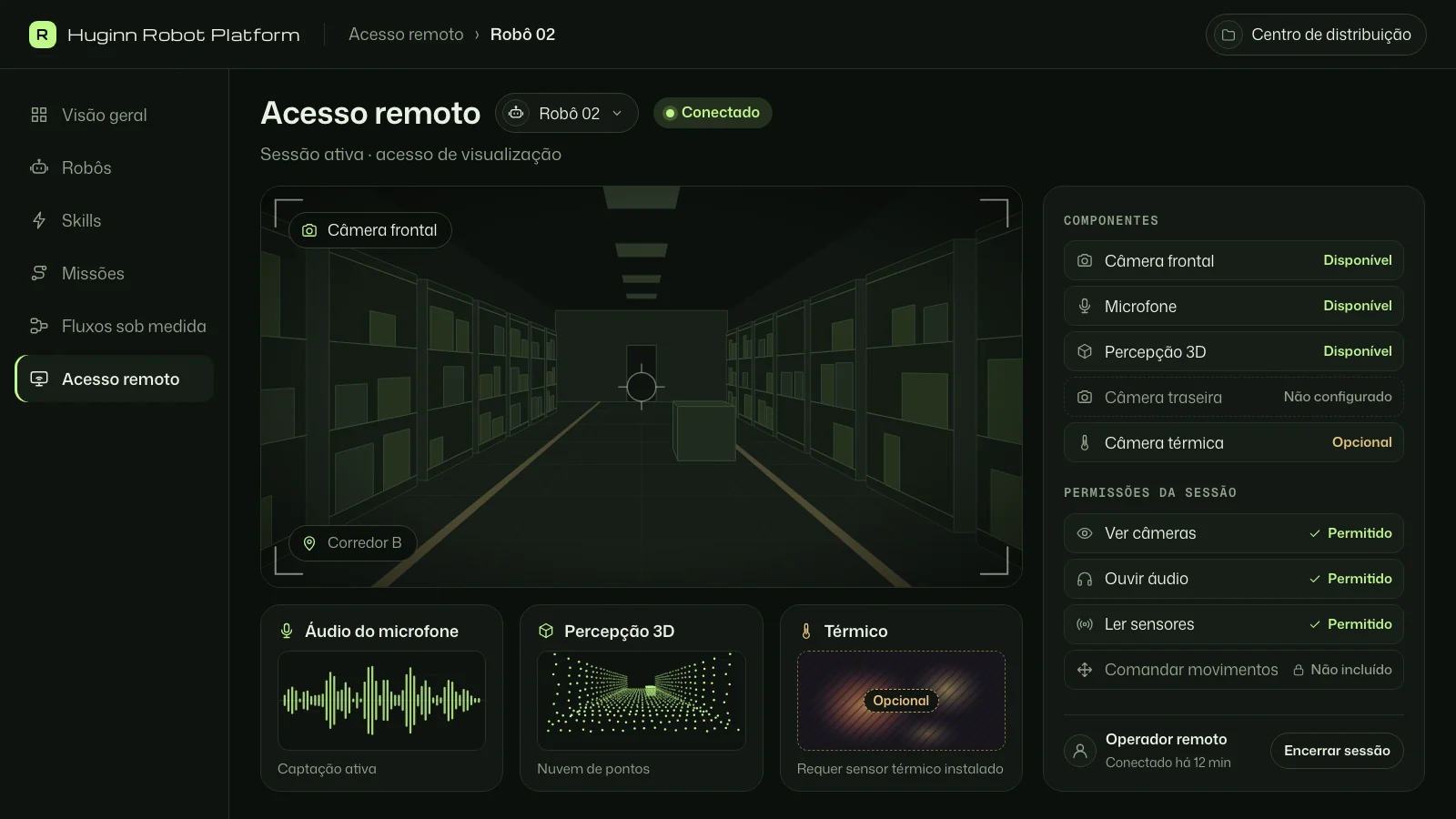Click the cube icon in Percepção 3D card

click(546, 631)
